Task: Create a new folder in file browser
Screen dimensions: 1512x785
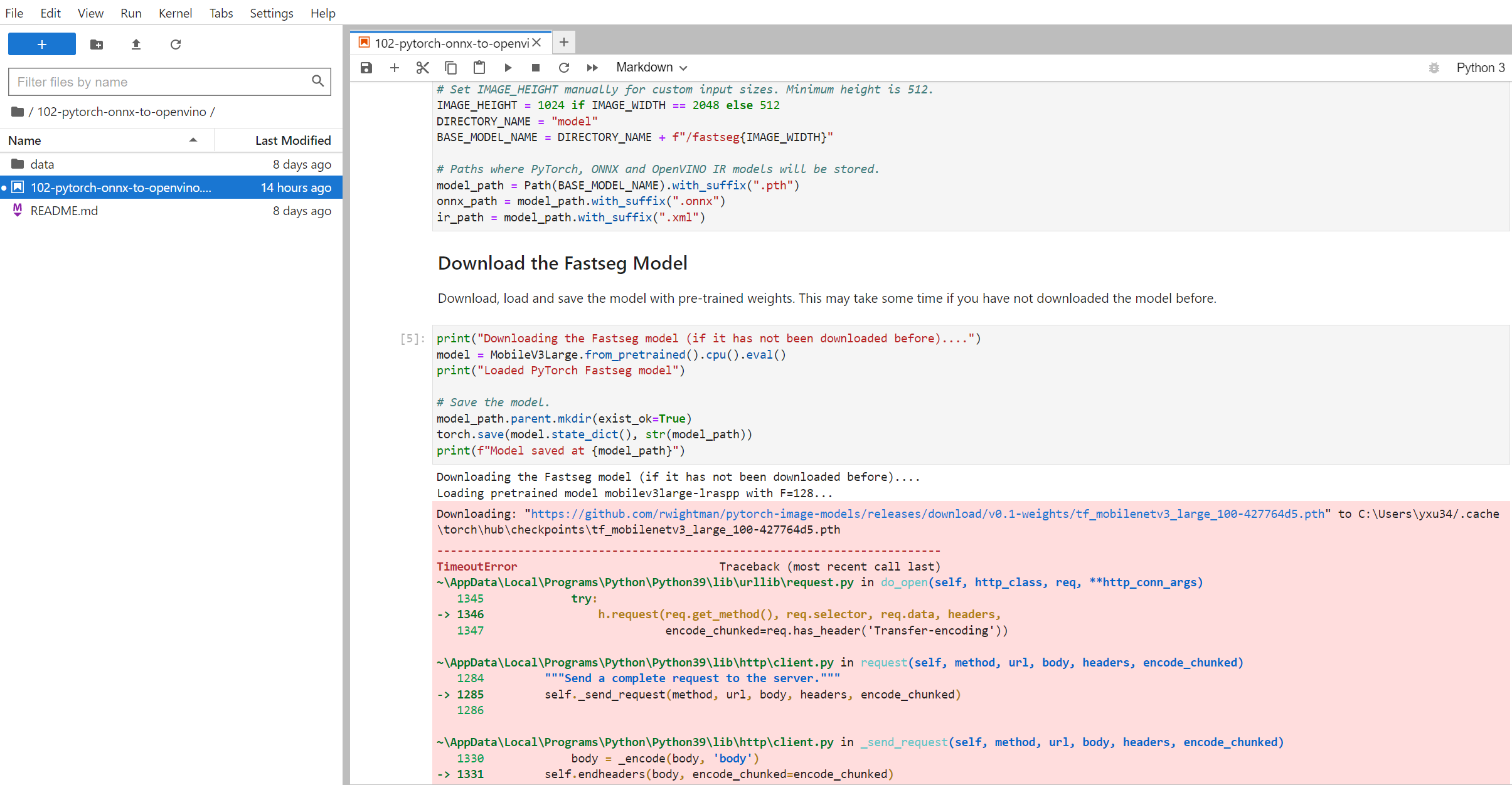Action: coord(96,45)
